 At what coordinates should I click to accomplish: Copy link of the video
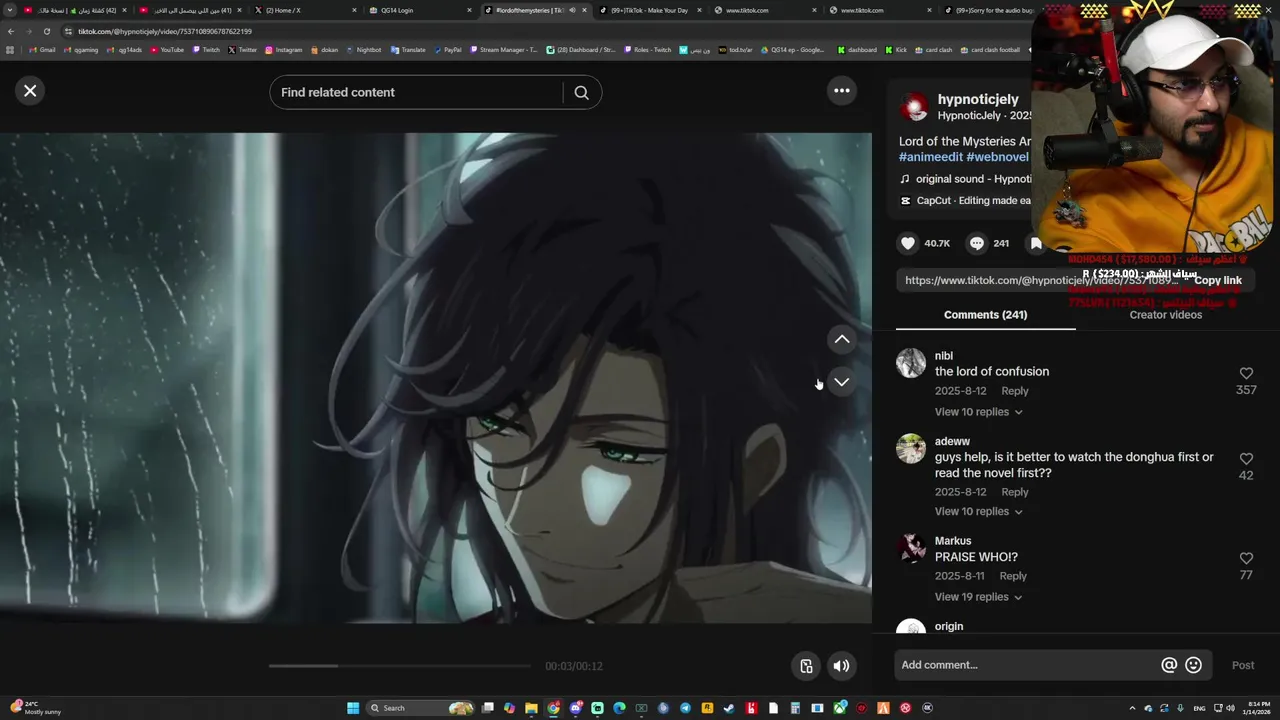pyautogui.click(x=1217, y=281)
